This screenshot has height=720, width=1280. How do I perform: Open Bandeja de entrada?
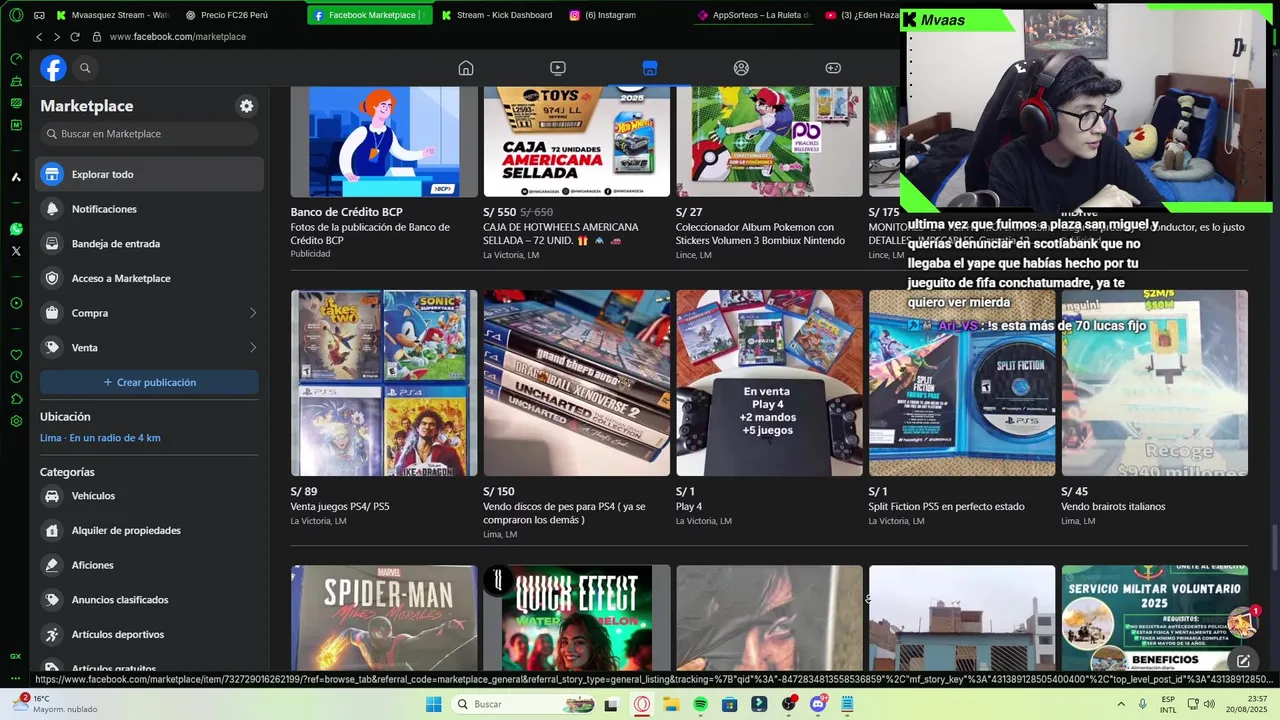point(150,244)
